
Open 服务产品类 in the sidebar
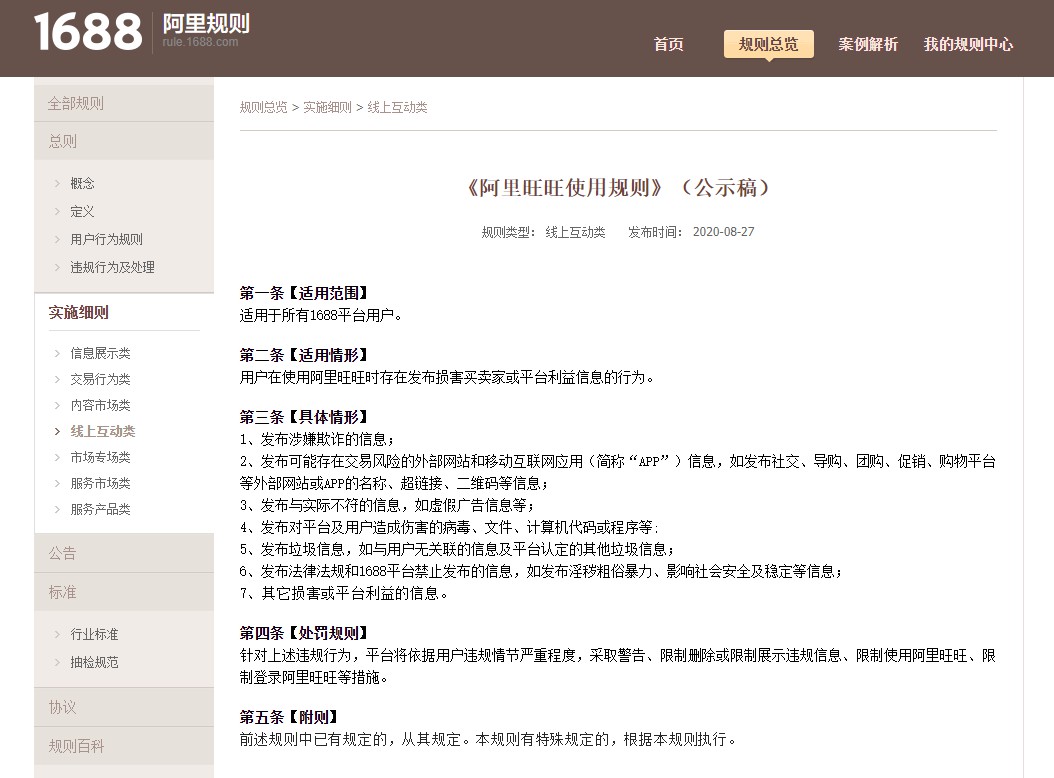click(100, 509)
